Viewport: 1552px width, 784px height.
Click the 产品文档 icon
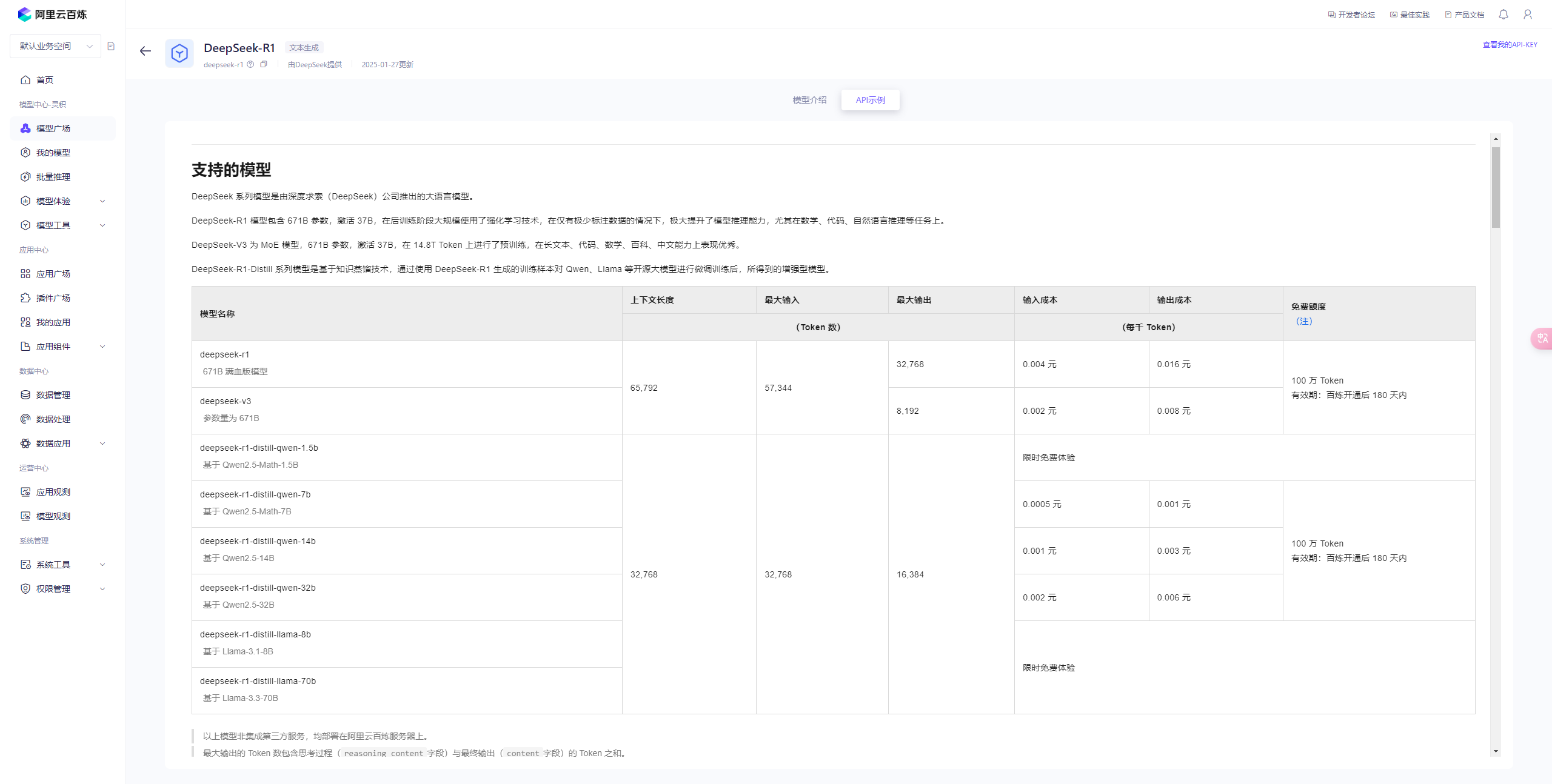pyautogui.click(x=1448, y=15)
